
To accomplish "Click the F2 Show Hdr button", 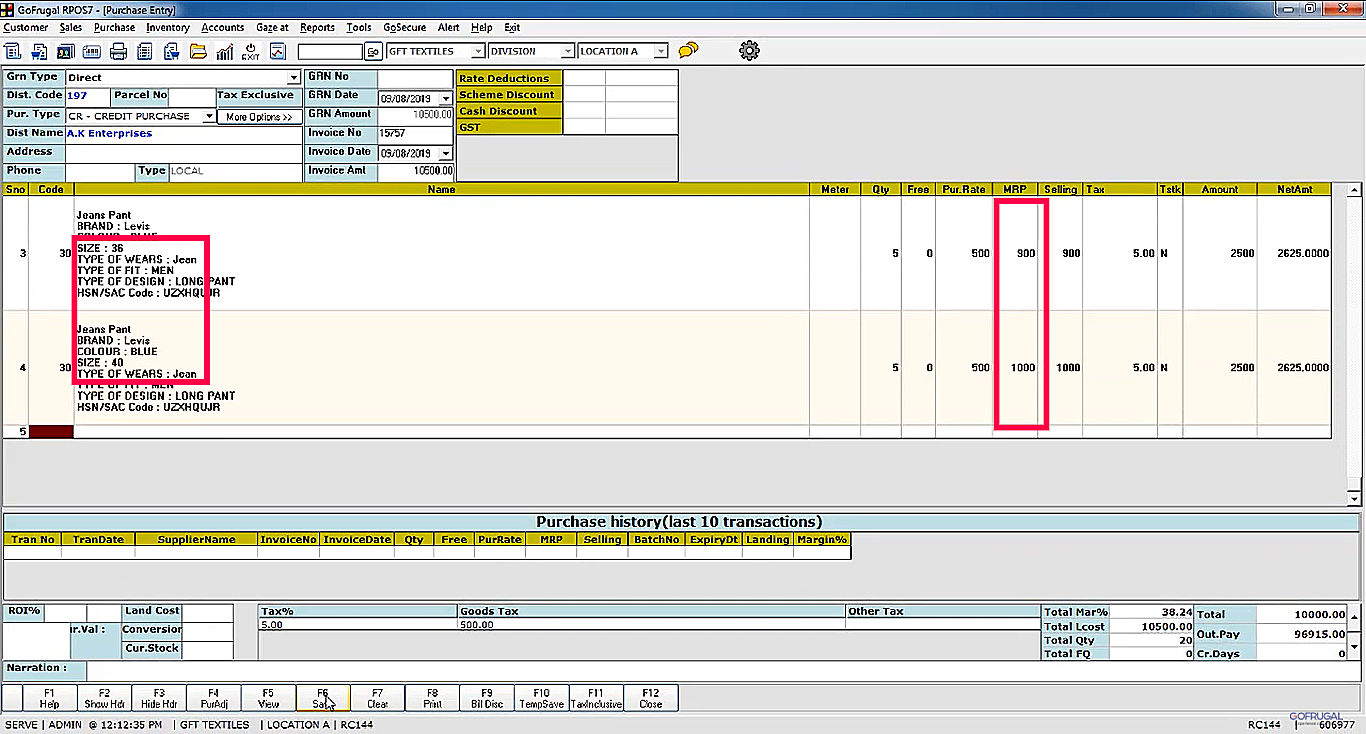I will point(104,698).
